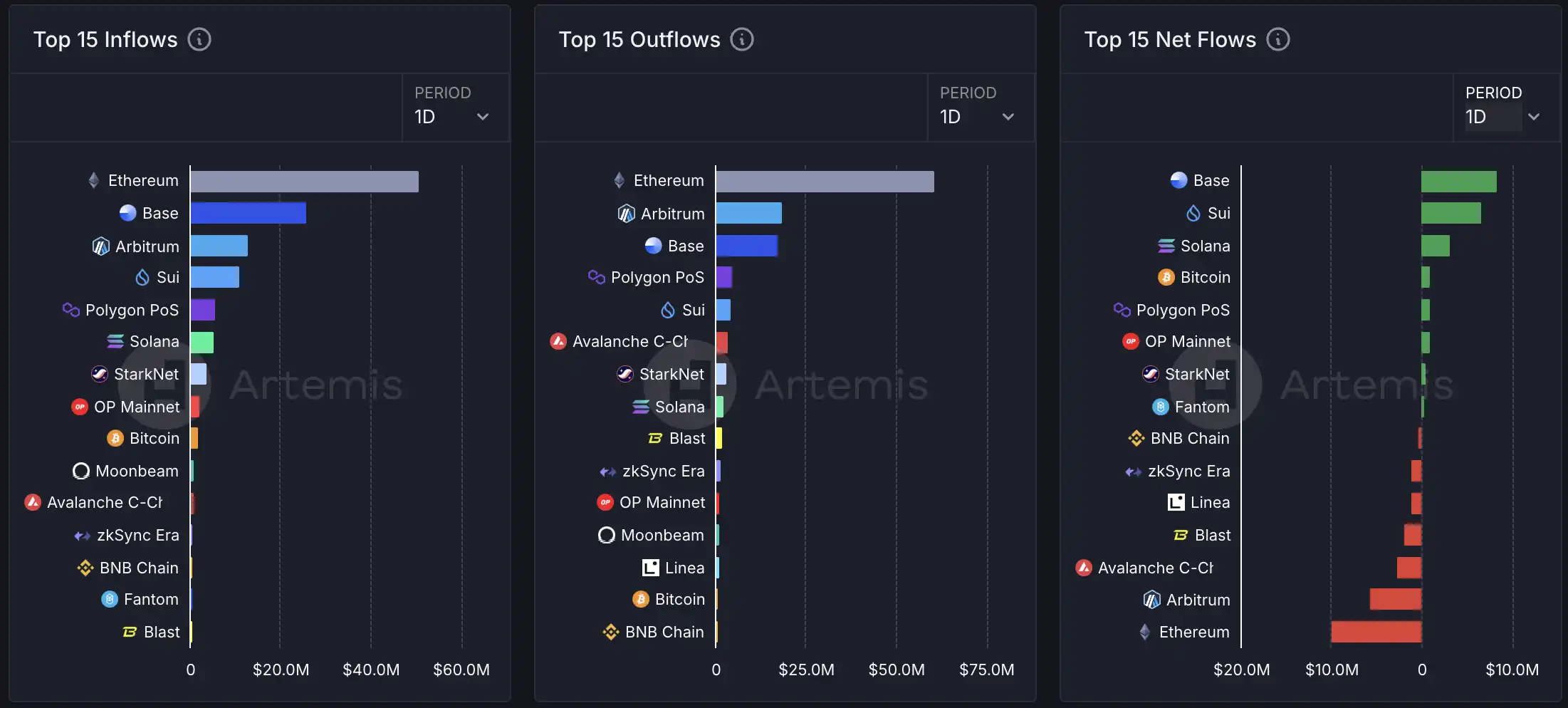Click the Moonbeam logo in the Inflows chart
The height and width of the screenshot is (708, 1568).
point(81,471)
